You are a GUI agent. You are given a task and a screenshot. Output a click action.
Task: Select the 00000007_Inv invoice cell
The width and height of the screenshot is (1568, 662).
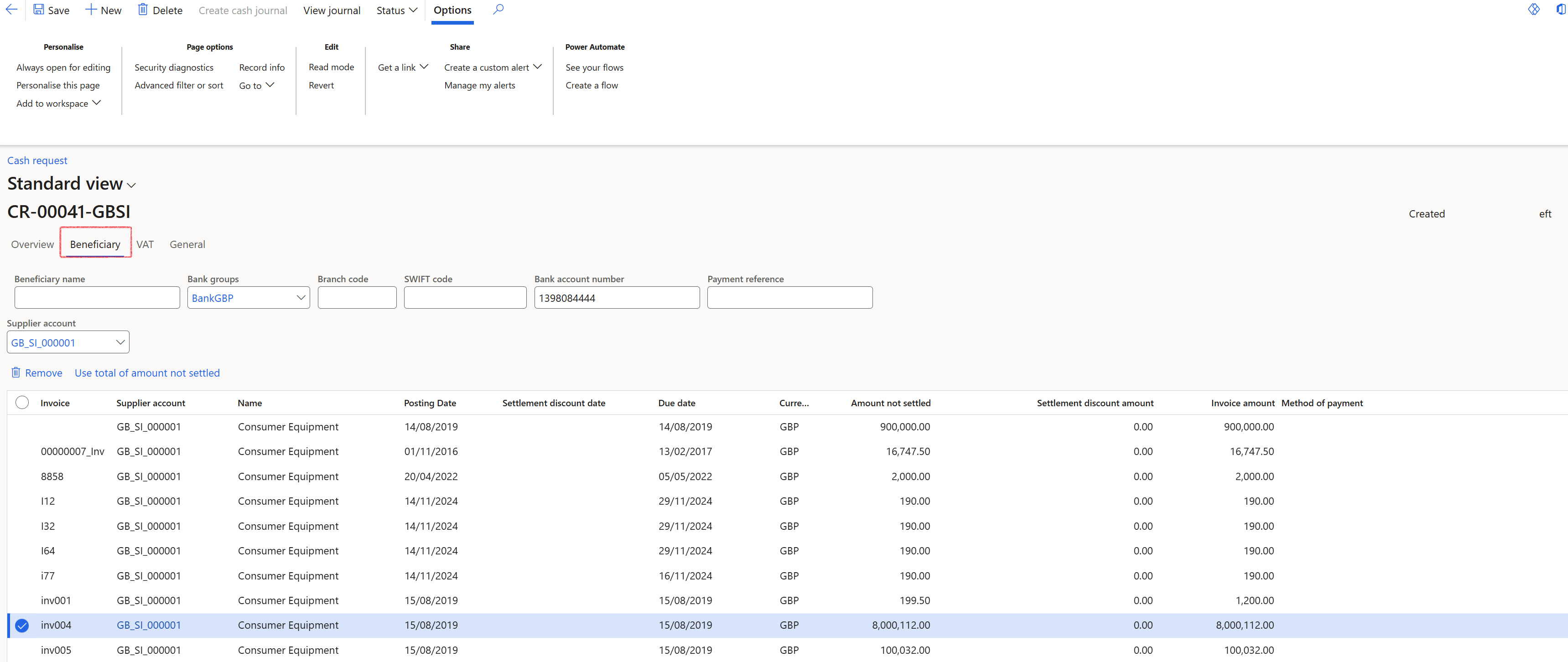(73, 451)
